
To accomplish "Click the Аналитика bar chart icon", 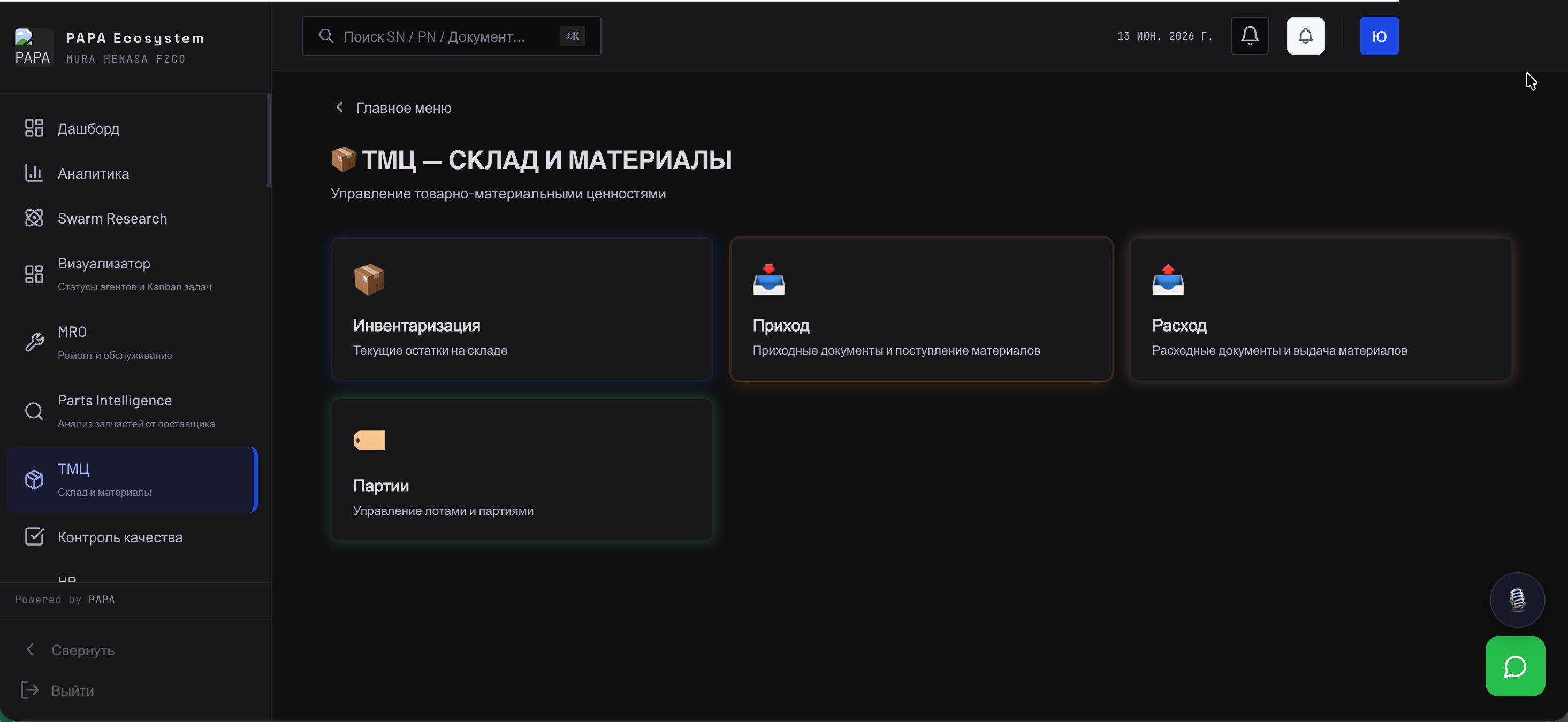I will pyautogui.click(x=34, y=173).
